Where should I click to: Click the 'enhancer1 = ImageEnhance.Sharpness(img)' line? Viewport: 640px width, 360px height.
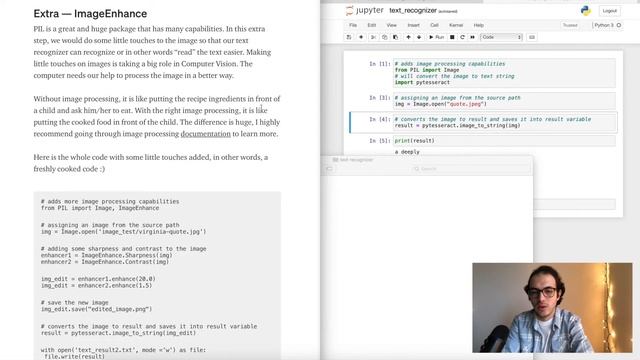point(107,256)
